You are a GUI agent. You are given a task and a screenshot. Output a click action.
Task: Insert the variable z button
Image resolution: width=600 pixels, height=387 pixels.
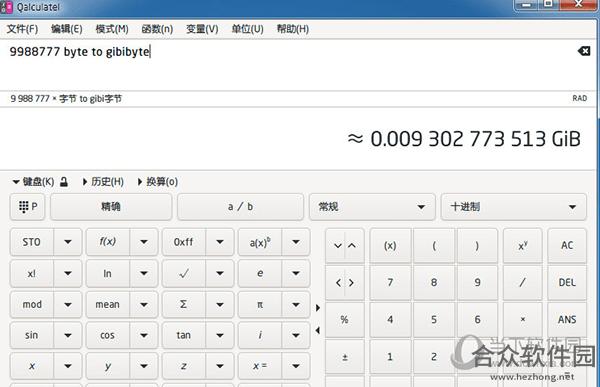184,366
